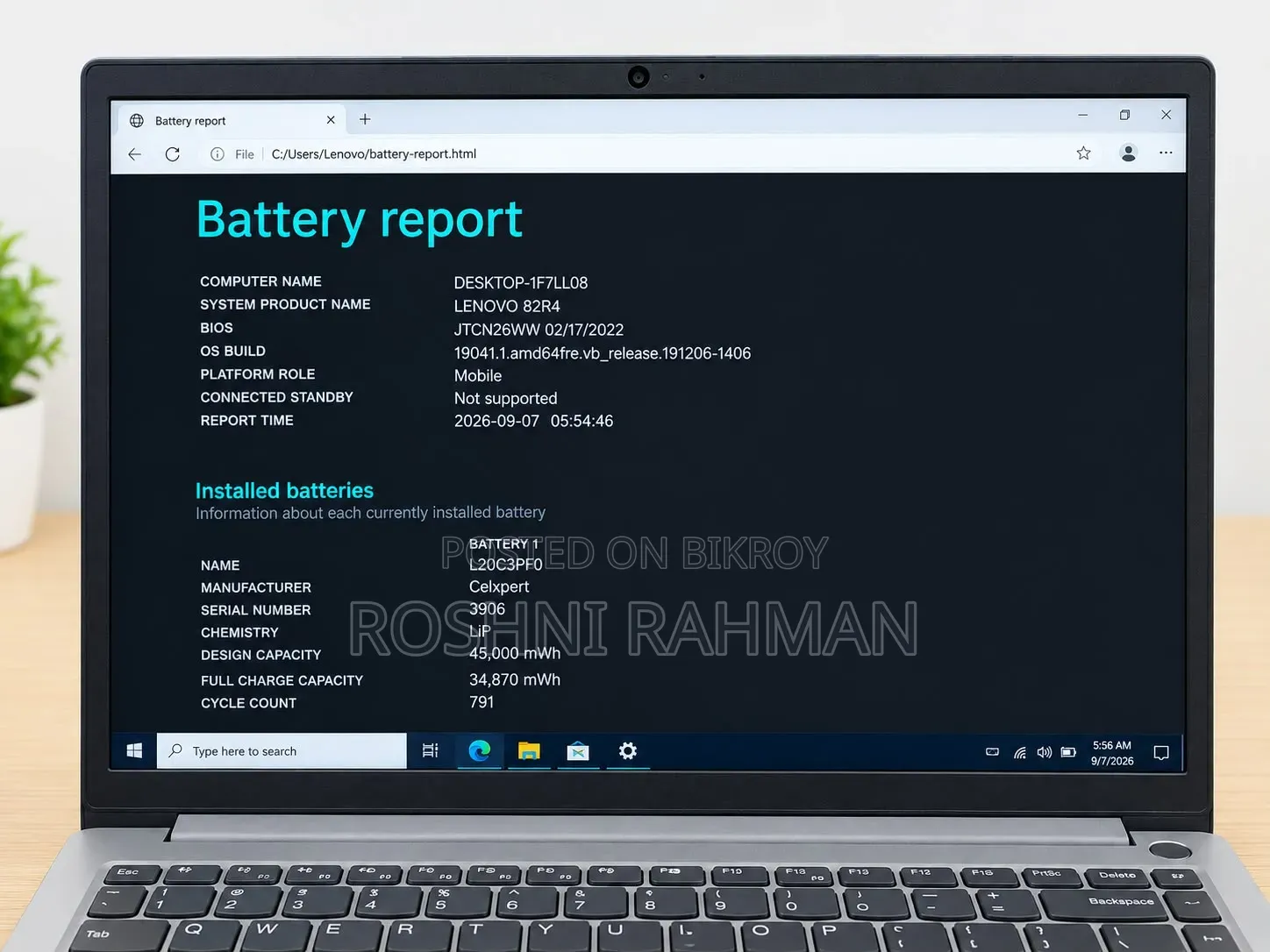Click the battery status tray icon
The height and width of the screenshot is (952, 1270).
click(1068, 752)
